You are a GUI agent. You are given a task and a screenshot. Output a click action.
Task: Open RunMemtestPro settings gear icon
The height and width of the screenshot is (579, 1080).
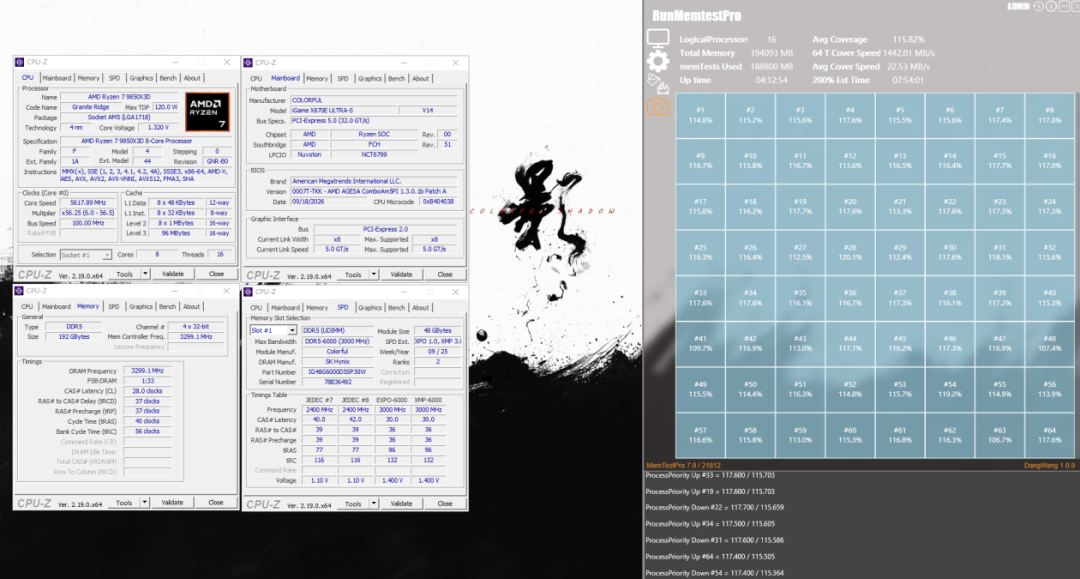[x=658, y=62]
